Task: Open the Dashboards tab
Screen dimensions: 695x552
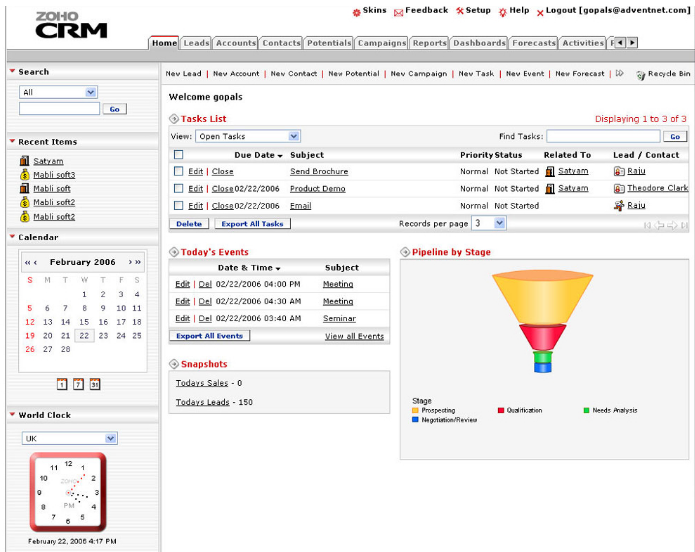Action: [479, 43]
